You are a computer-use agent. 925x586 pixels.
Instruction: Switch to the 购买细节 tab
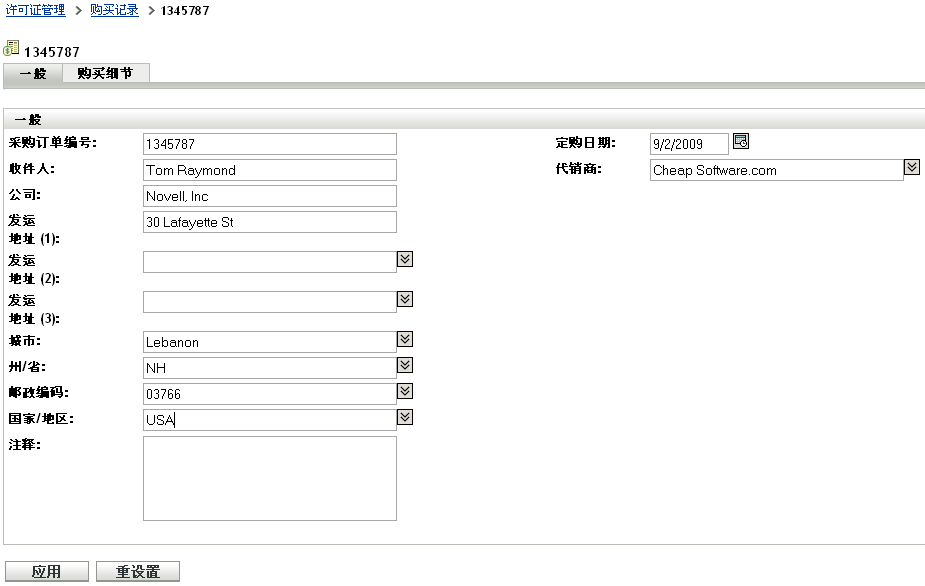(x=105, y=73)
